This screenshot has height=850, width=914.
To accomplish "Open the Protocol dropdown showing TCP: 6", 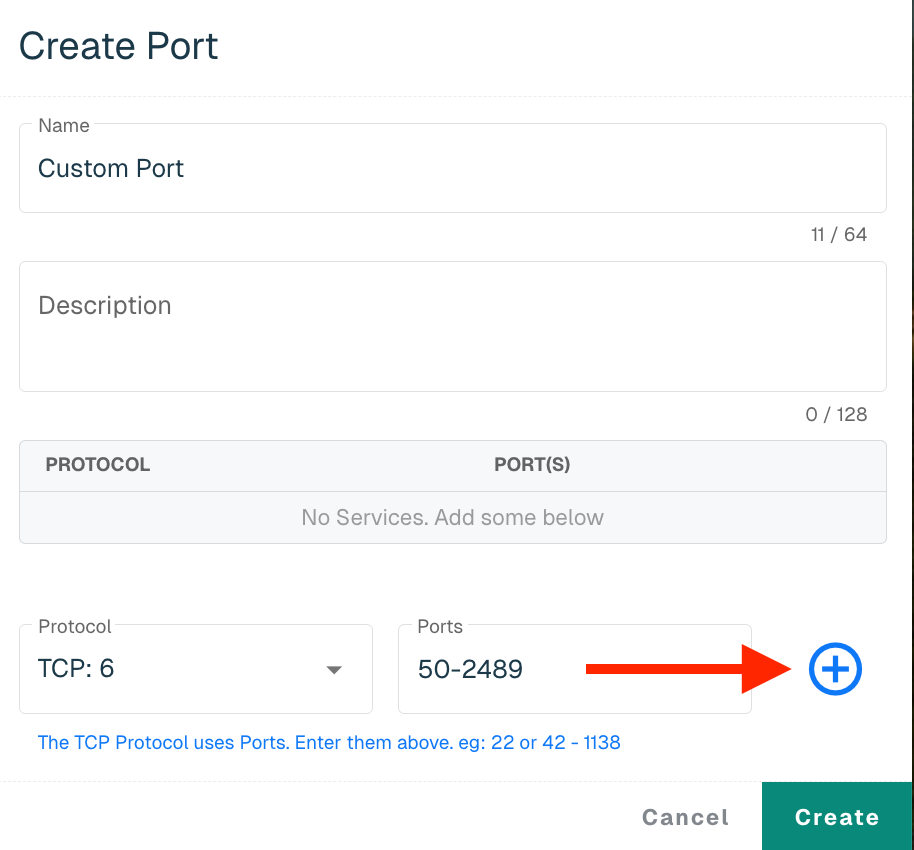I will pos(196,669).
